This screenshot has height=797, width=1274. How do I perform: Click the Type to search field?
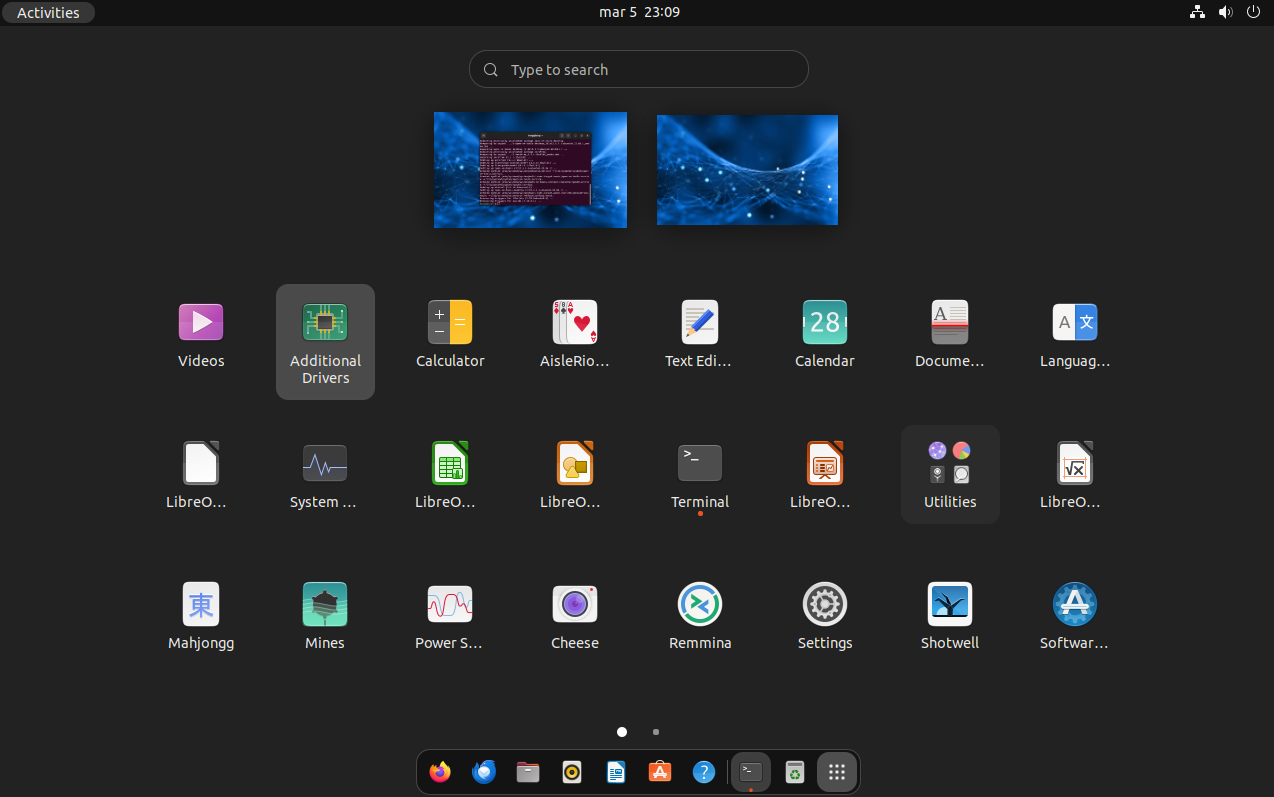pyautogui.click(x=639, y=70)
